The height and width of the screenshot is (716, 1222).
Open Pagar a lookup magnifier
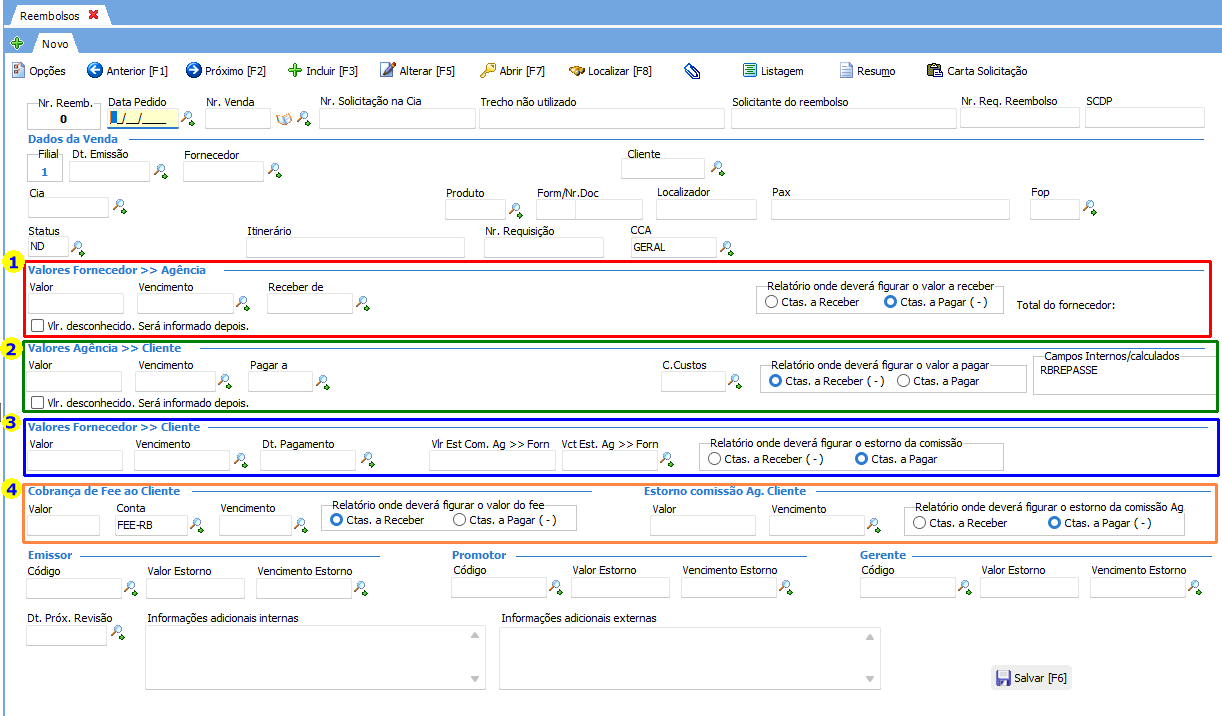pos(324,381)
